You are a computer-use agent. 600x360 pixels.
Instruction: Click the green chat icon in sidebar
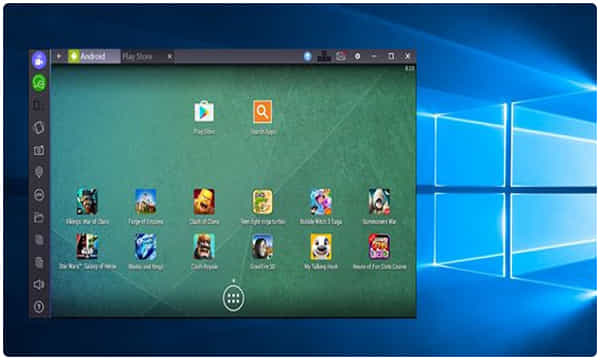pyautogui.click(x=39, y=83)
